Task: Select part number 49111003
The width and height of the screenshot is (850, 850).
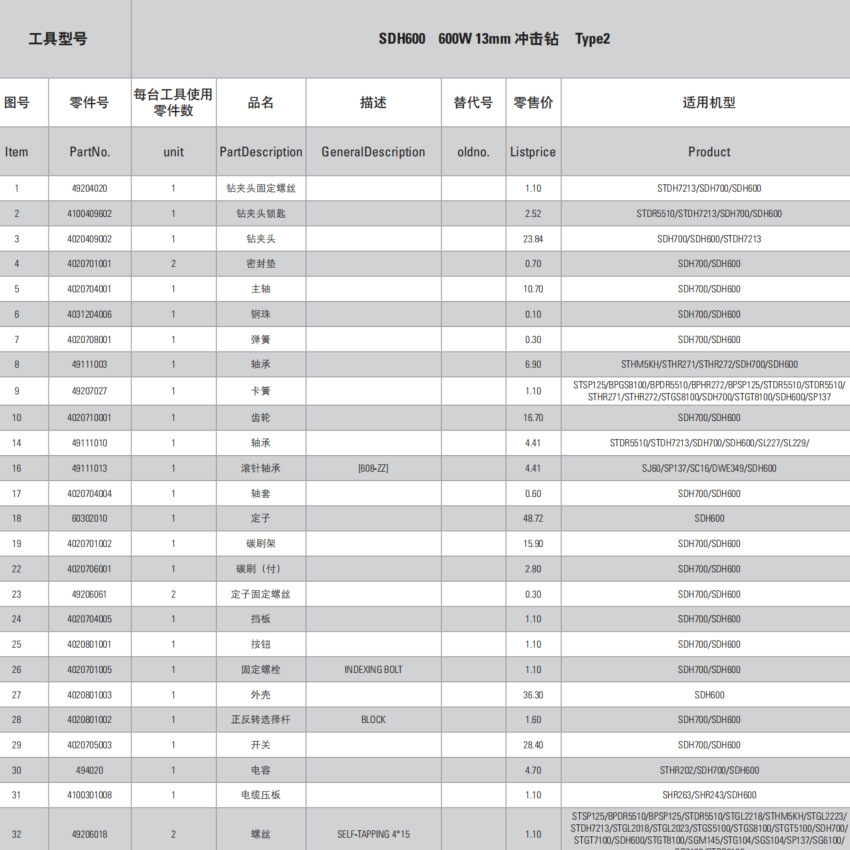Action: [x=89, y=365]
